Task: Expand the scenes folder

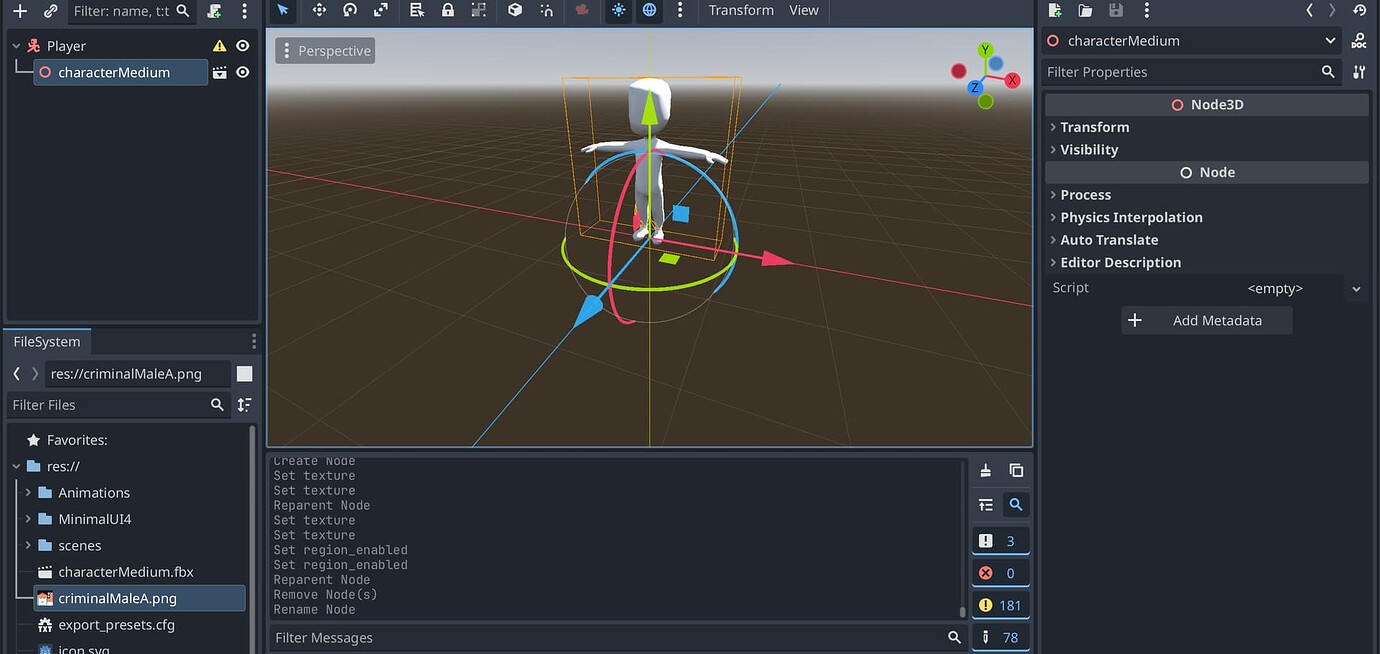Action: 28,546
